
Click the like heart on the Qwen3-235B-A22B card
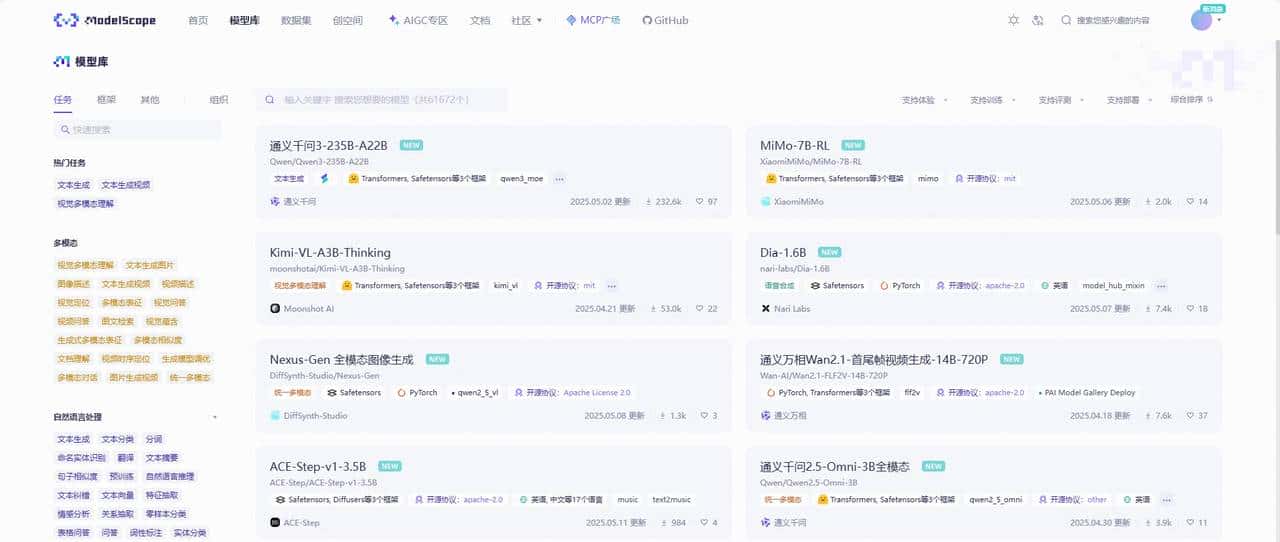pyautogui.click(x=700, y=202)
